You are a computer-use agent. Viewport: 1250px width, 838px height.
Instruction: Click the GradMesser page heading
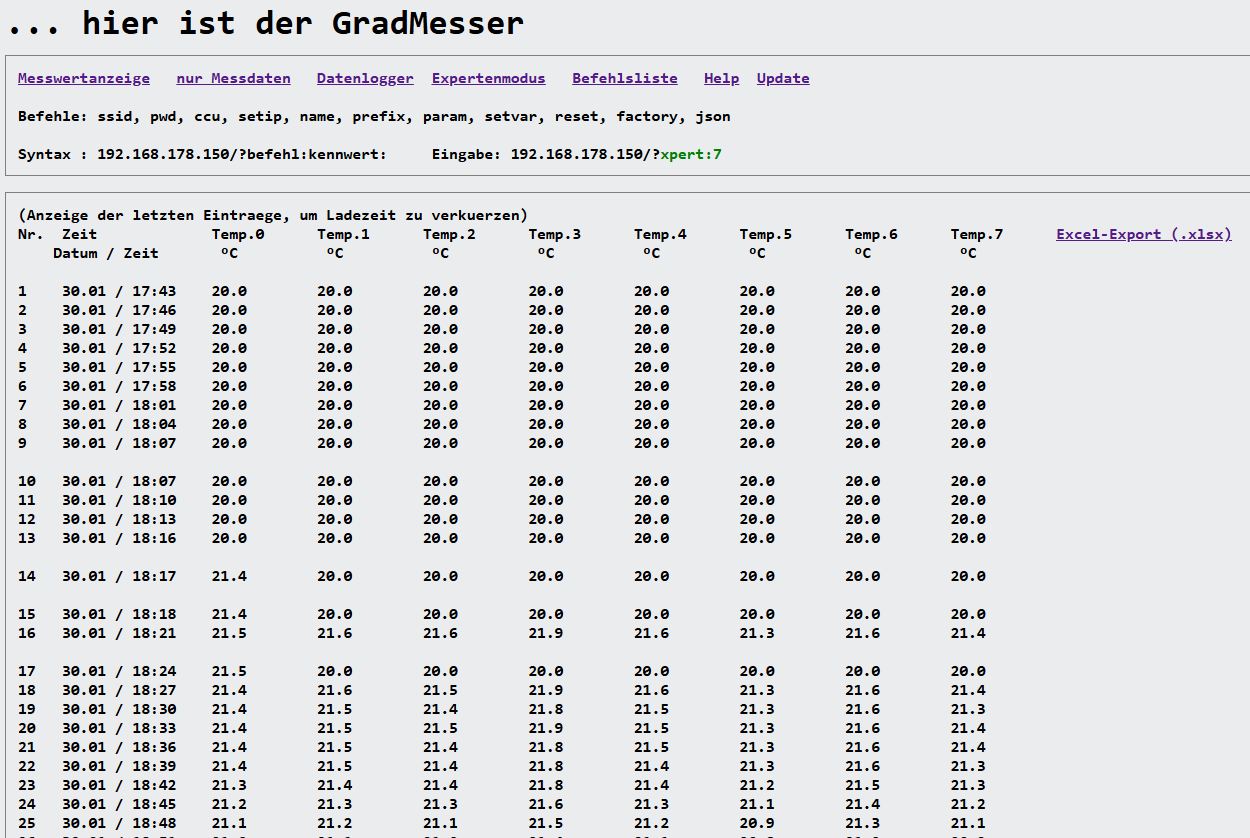pos(266,23)
